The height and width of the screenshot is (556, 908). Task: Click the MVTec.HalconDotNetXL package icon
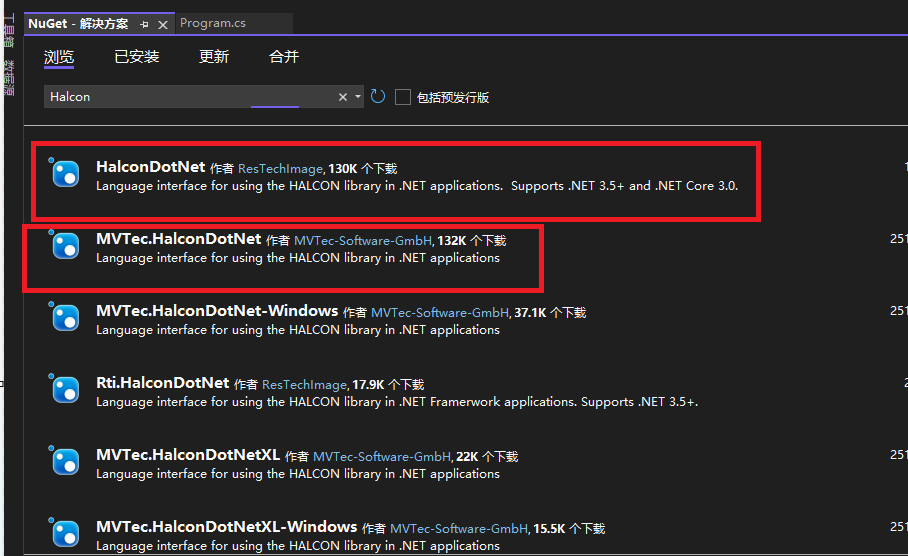tap(65, 462)
